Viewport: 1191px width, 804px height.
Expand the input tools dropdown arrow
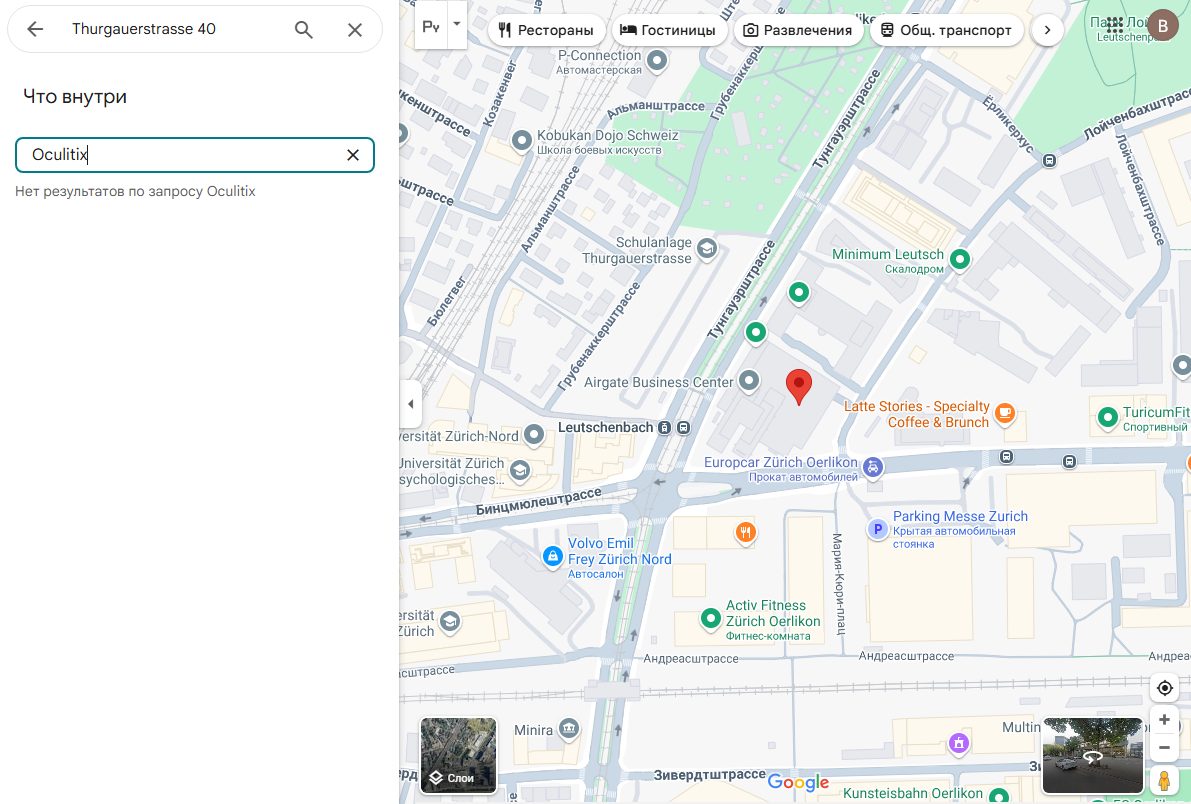456,24
